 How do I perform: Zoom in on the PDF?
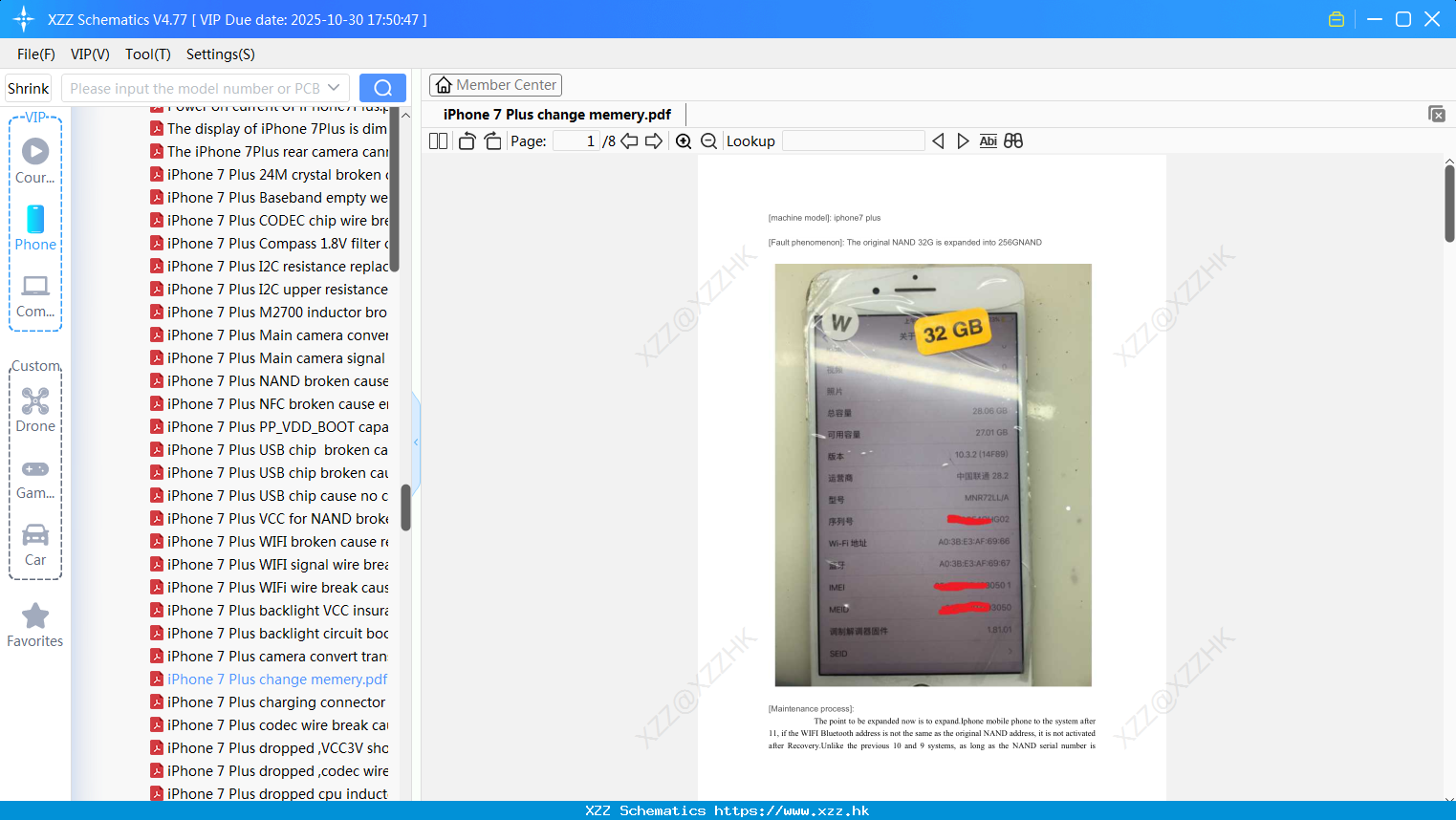684,141
